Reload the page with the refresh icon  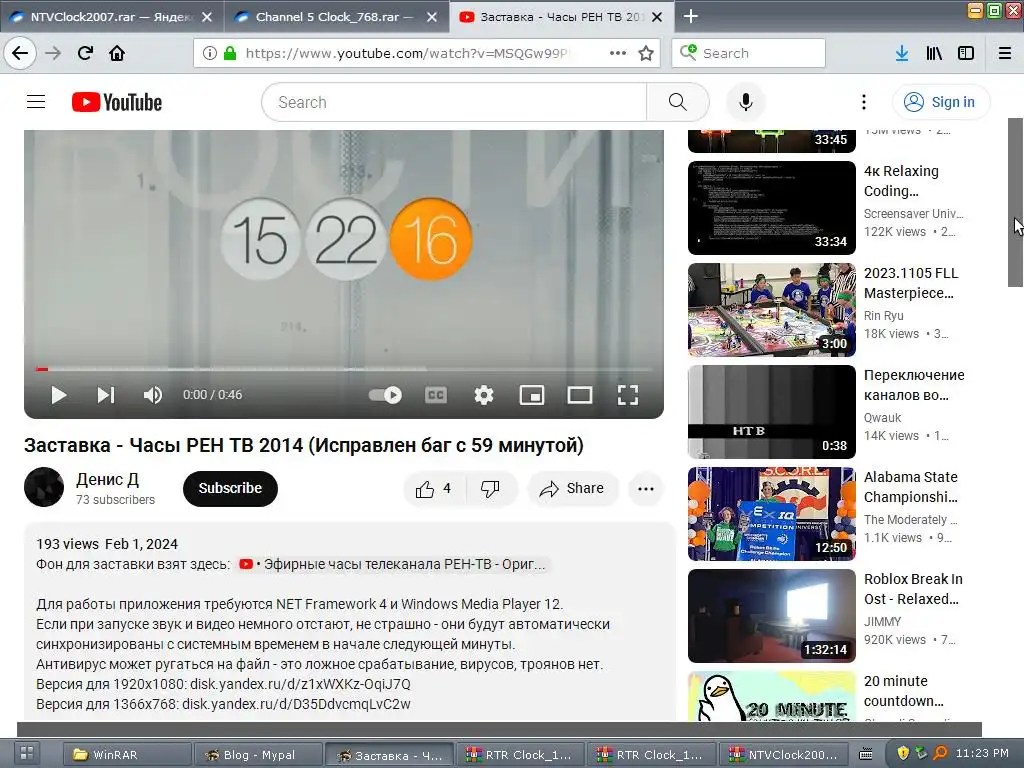pos(85,53)
